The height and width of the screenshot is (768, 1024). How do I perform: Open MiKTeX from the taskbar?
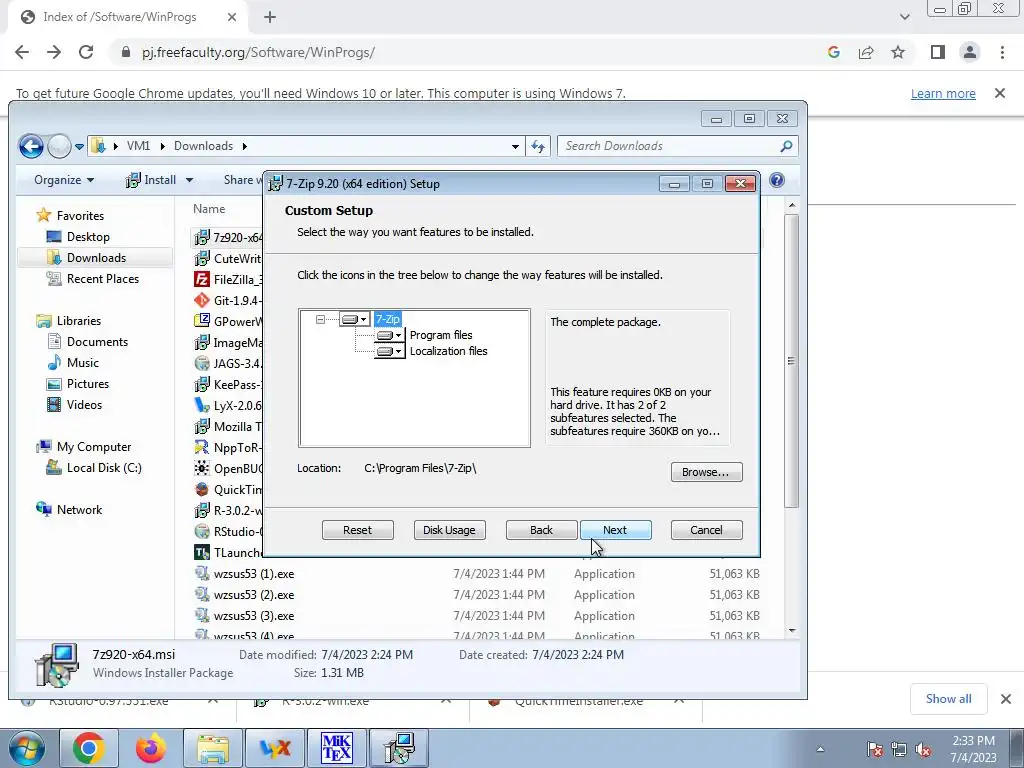pos(336,748)
